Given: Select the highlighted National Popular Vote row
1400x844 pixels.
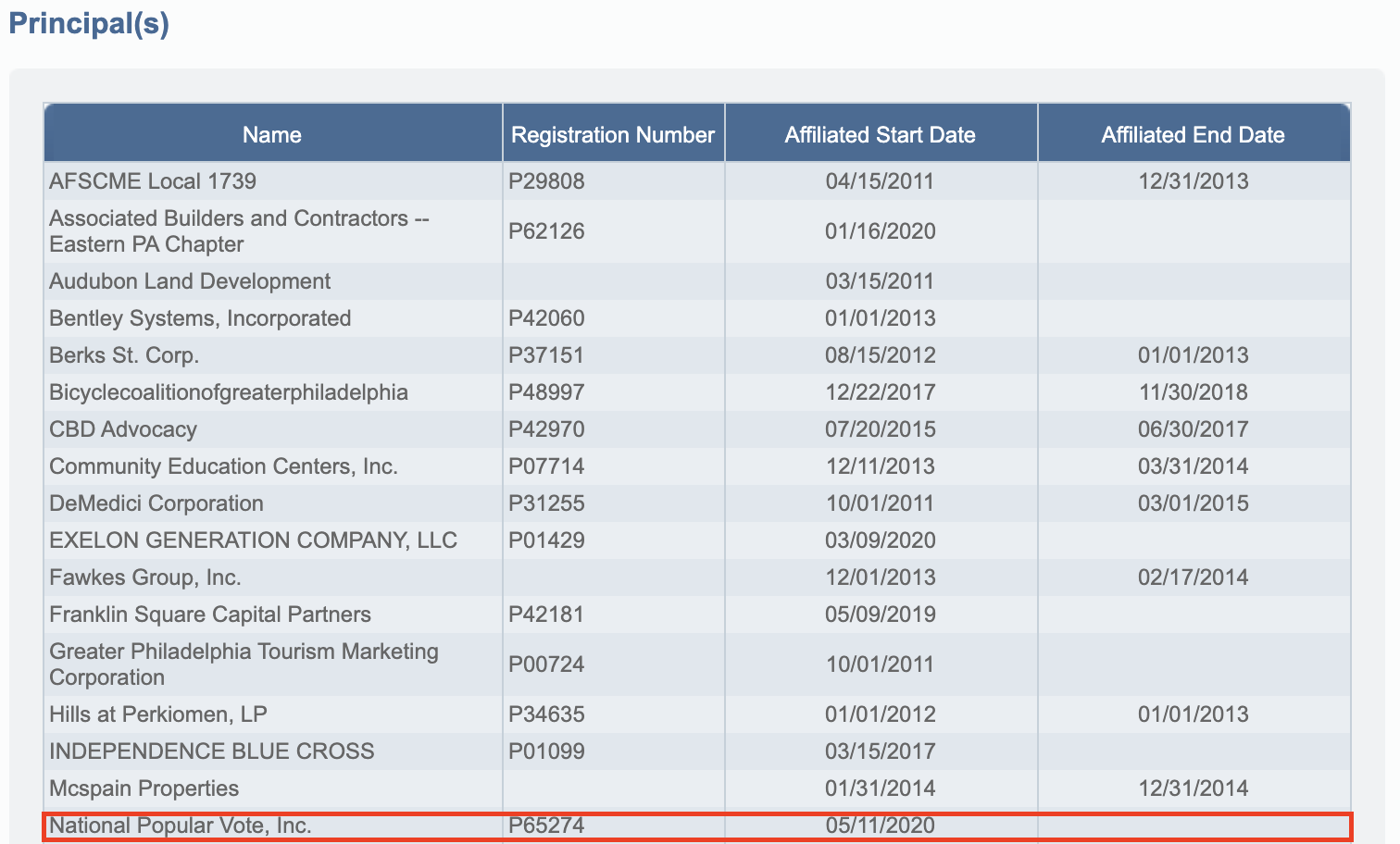Looking at the screenshot, I should point(181,825).
